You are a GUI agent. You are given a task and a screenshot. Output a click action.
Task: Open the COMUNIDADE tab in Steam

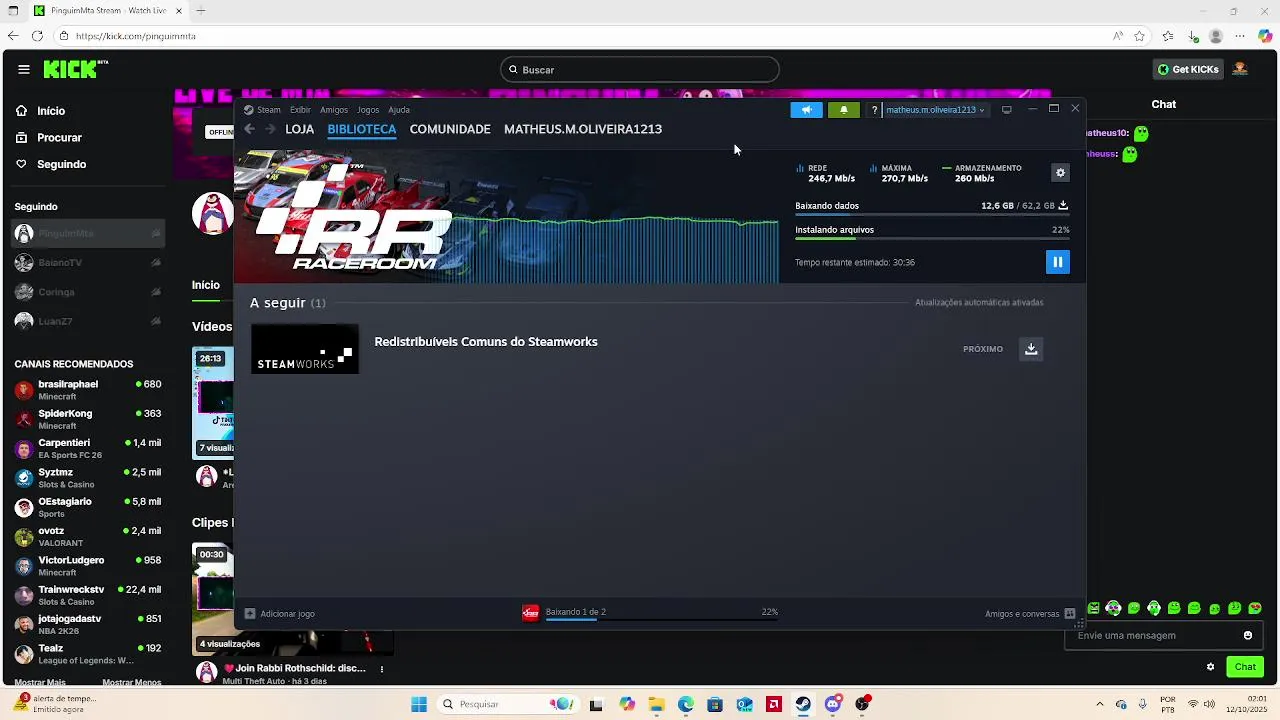(x=450, y=129)
